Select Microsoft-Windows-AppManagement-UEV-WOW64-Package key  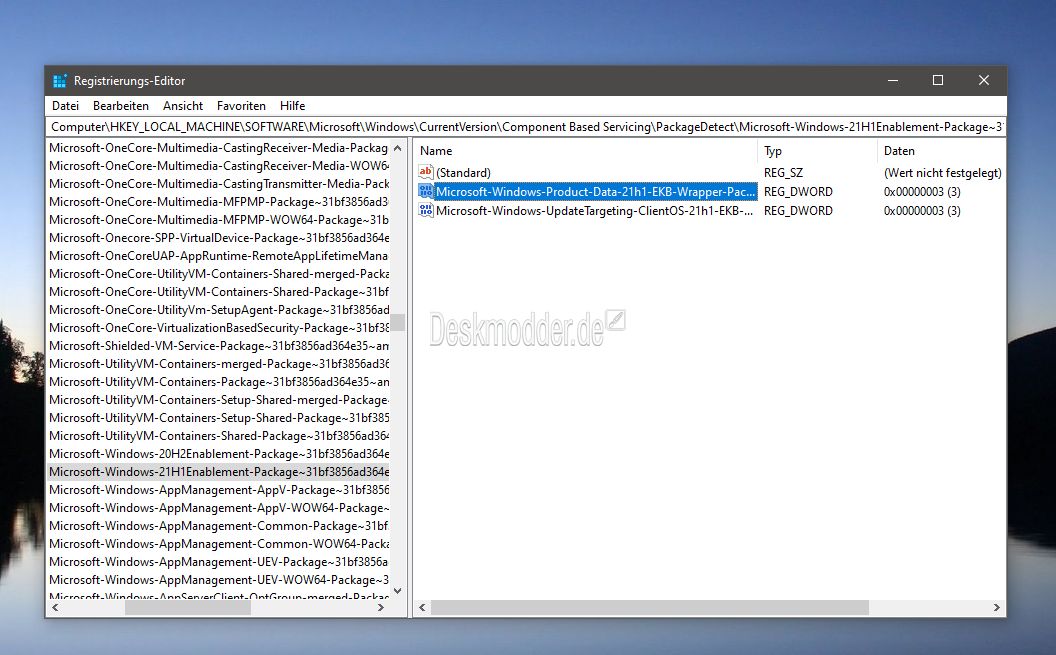219,580
